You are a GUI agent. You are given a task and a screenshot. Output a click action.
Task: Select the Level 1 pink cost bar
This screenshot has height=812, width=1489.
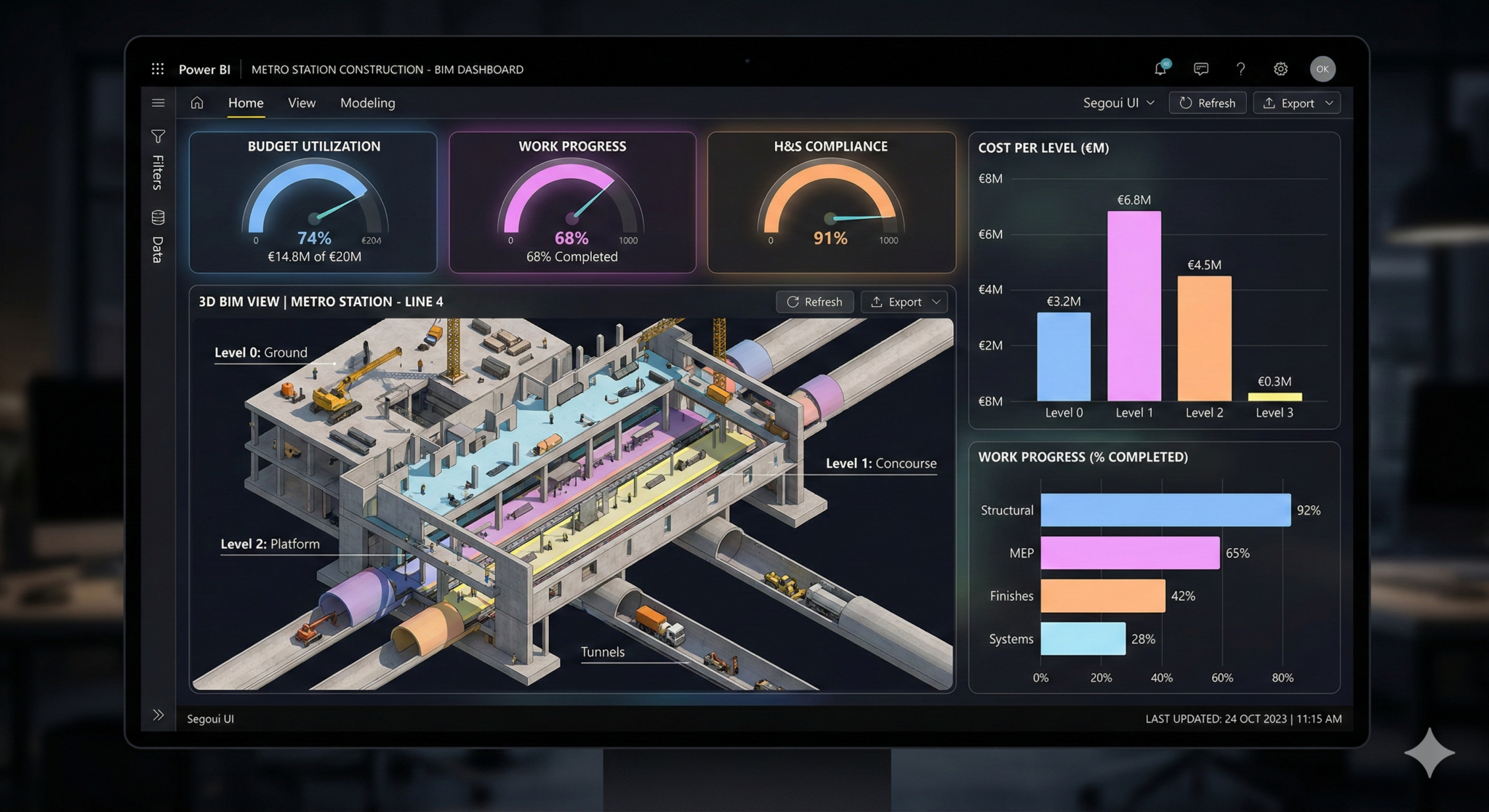(1133, 305)
